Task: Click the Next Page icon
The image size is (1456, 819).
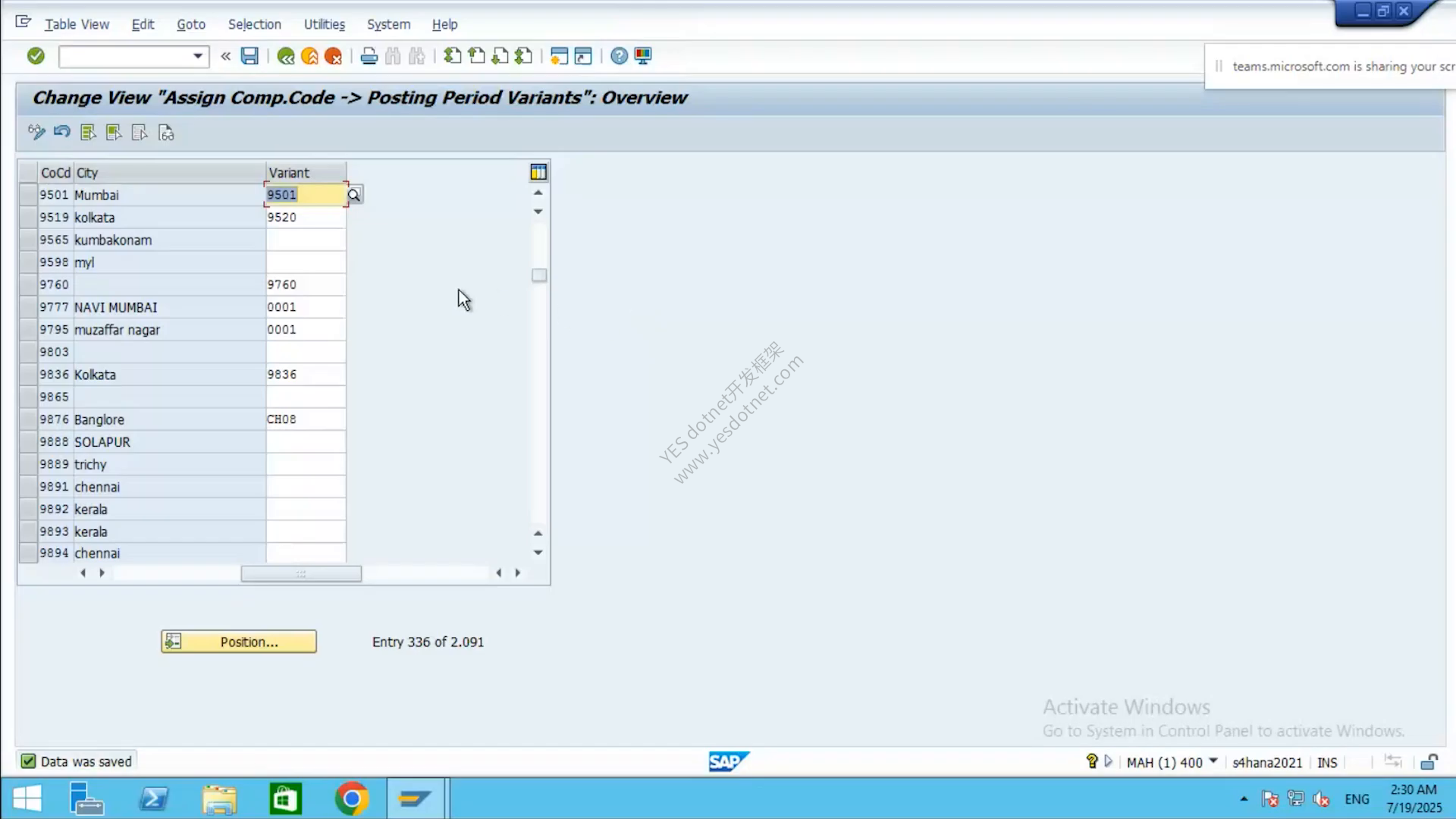Action: click(500, 56)
